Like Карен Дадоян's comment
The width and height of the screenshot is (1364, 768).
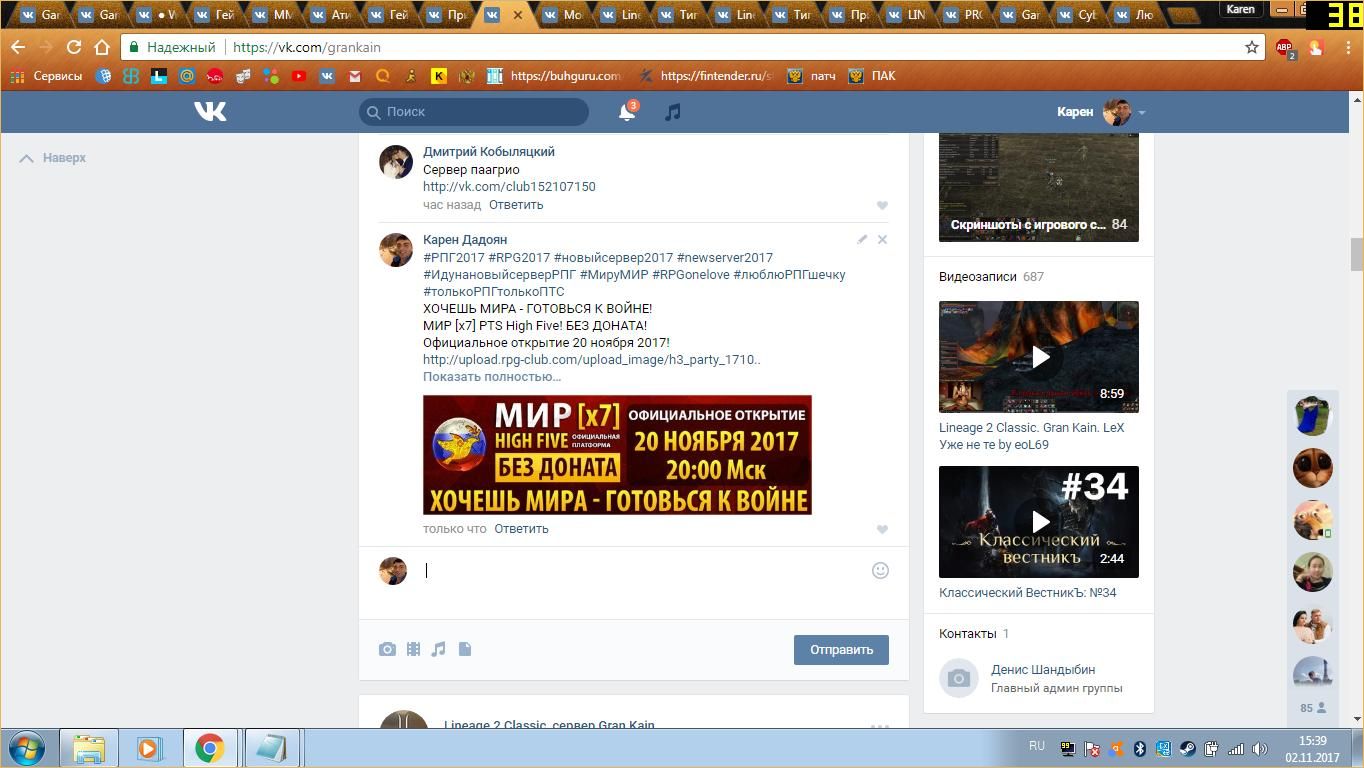(x=882, y=529)
